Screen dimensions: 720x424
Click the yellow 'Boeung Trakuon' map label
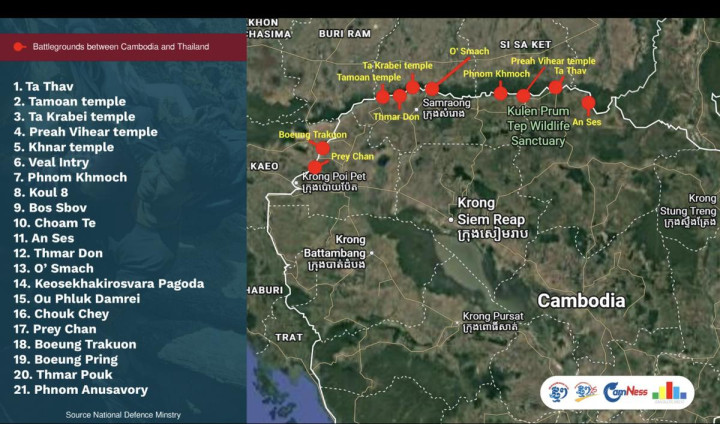(313, 135)
